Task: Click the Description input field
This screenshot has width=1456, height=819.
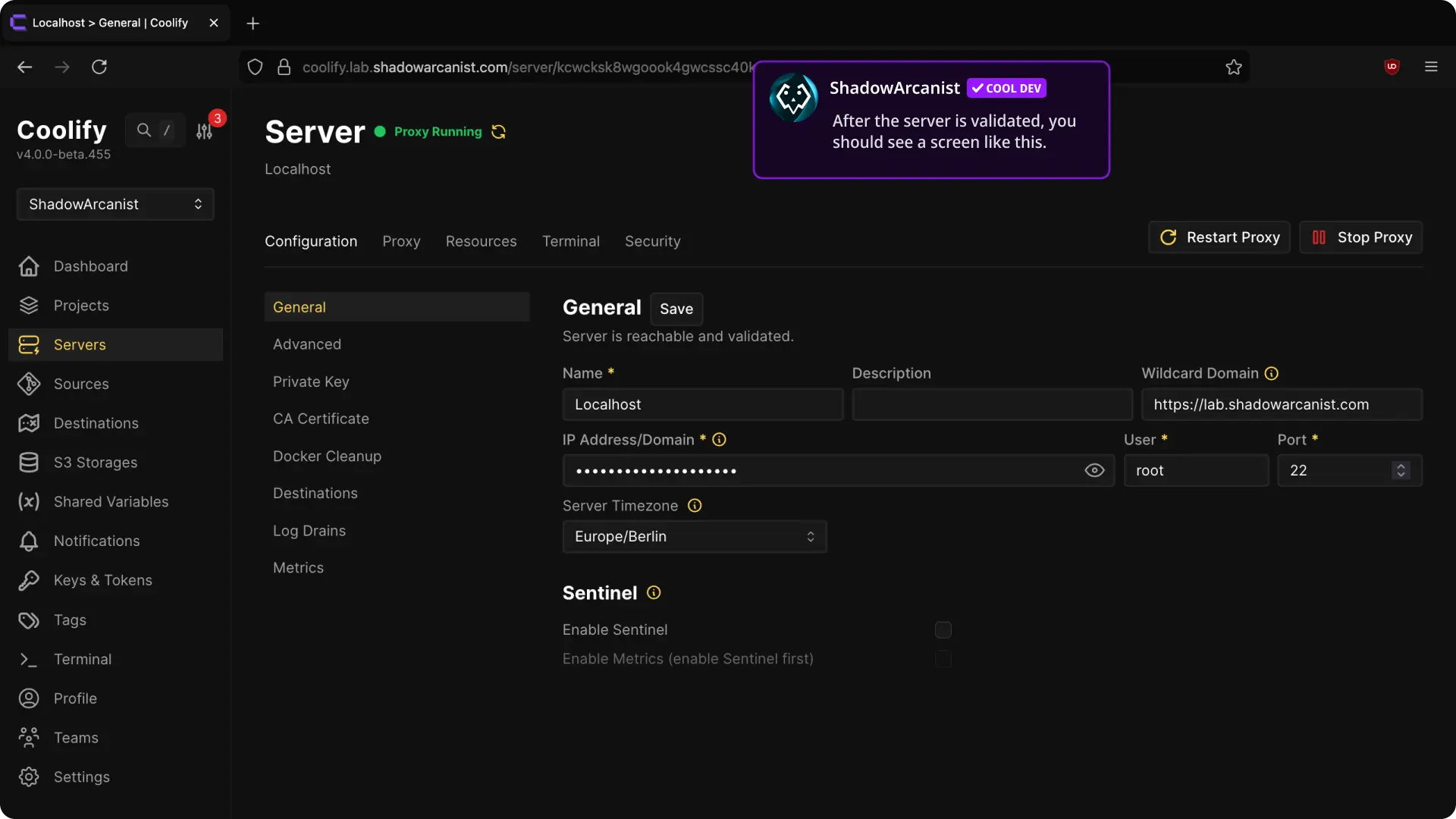Action: [x=991, y=404]
